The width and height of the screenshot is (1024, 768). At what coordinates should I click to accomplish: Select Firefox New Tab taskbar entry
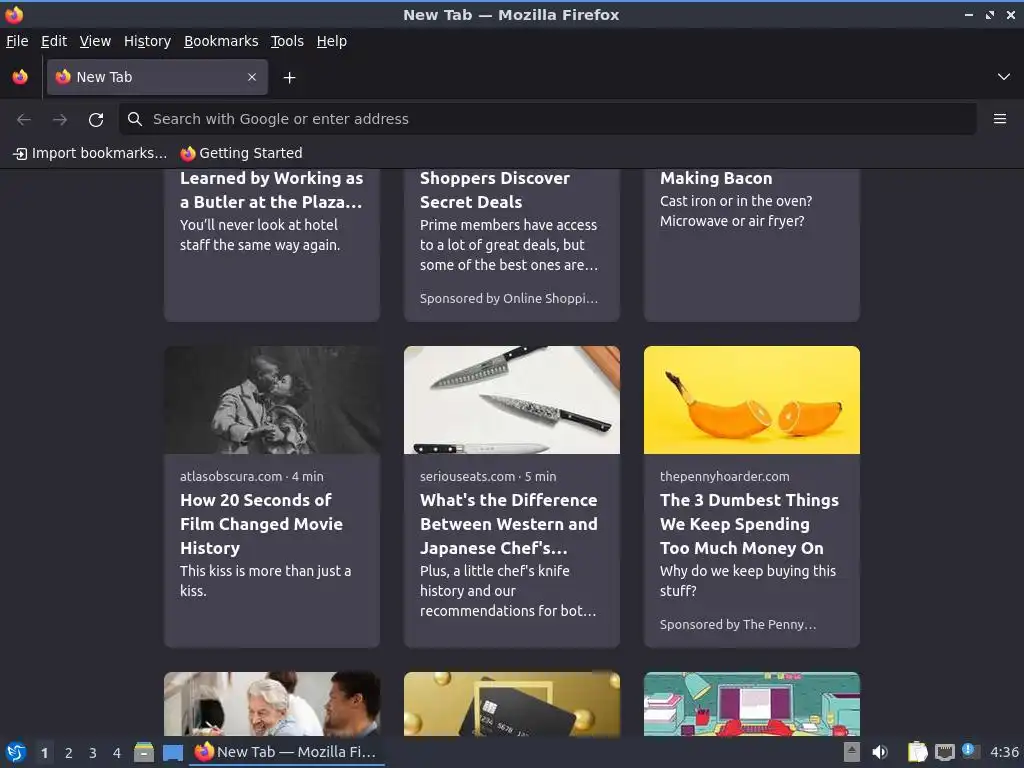(x=287, y=752)
